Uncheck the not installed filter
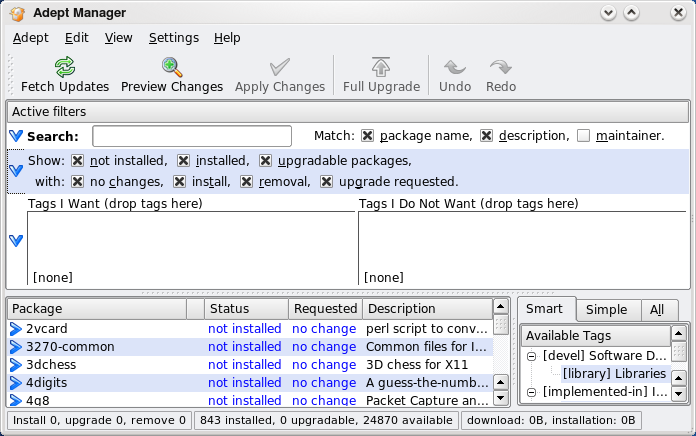The width and height of the screenshot is (696, 436). click(x=77, y=161)
